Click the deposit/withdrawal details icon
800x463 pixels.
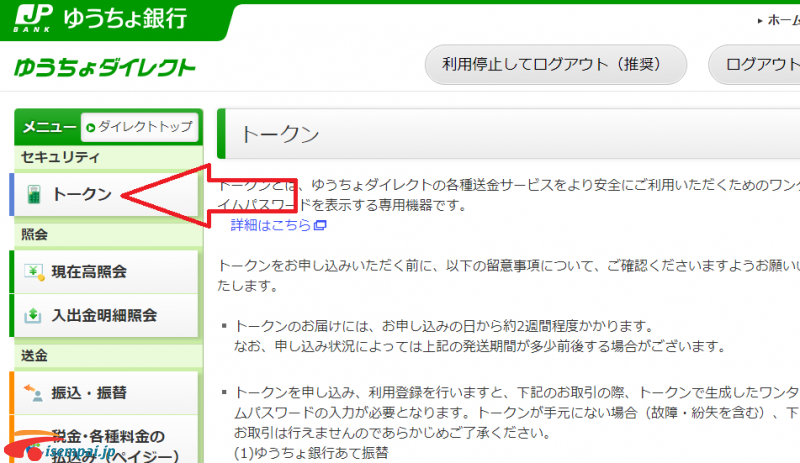(33, 315)
